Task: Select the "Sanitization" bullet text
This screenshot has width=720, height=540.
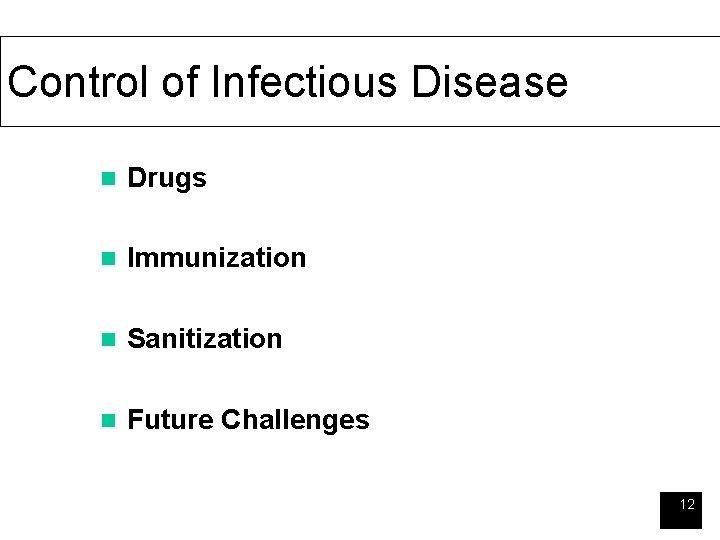Action: click(x=205, y=339)
